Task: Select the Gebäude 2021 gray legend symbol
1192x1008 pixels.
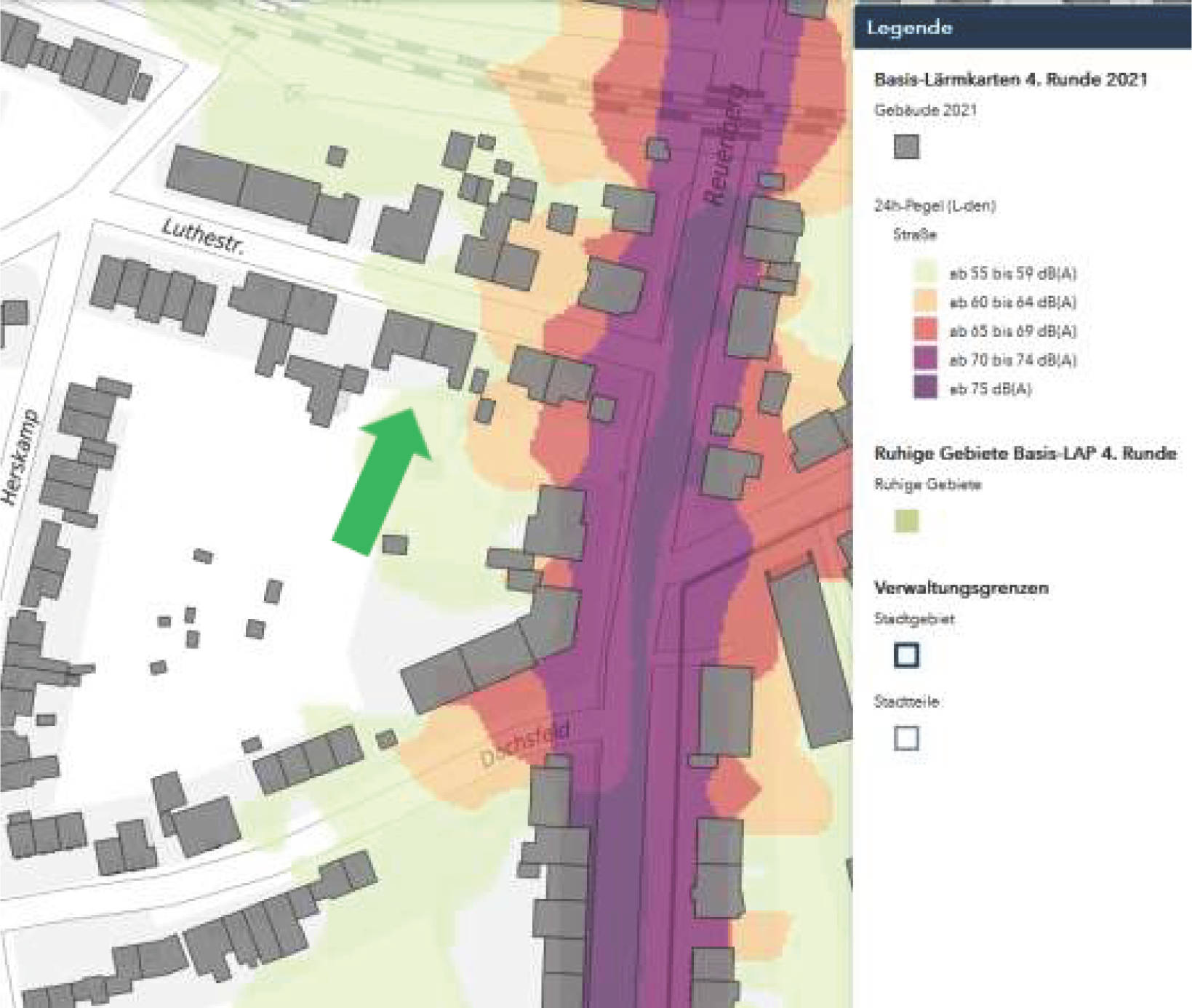Action: coord(906,146)
